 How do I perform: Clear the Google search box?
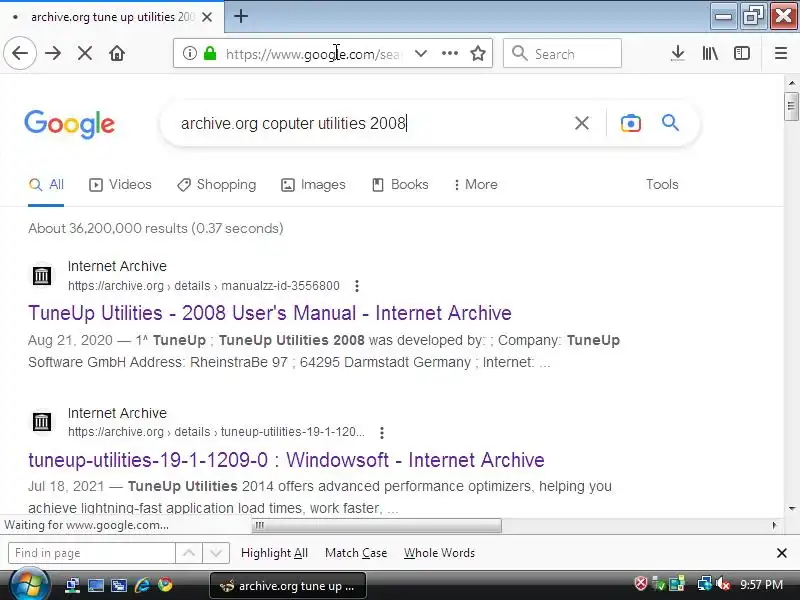(x=582, y=123)
